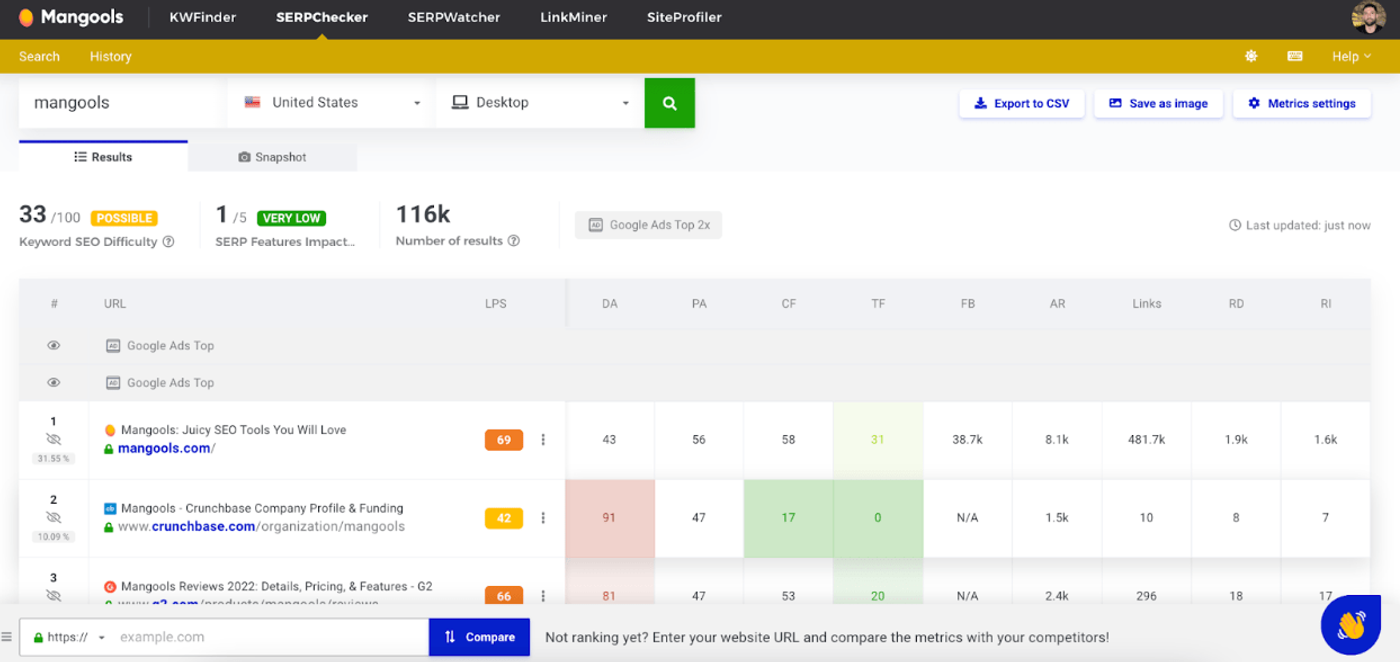Switch to the Snapshot tab
The height and width of the screenshot is (662, 1400).
click(272, 157)
